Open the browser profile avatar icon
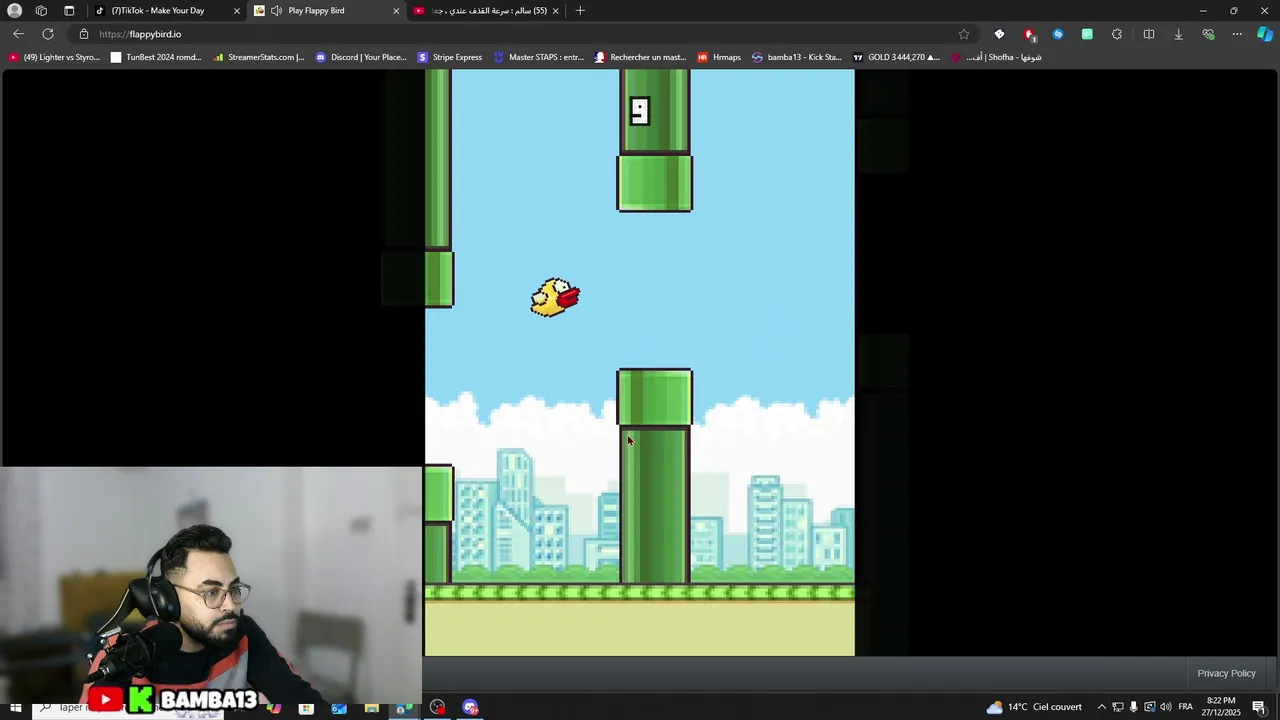 (14, 10)
